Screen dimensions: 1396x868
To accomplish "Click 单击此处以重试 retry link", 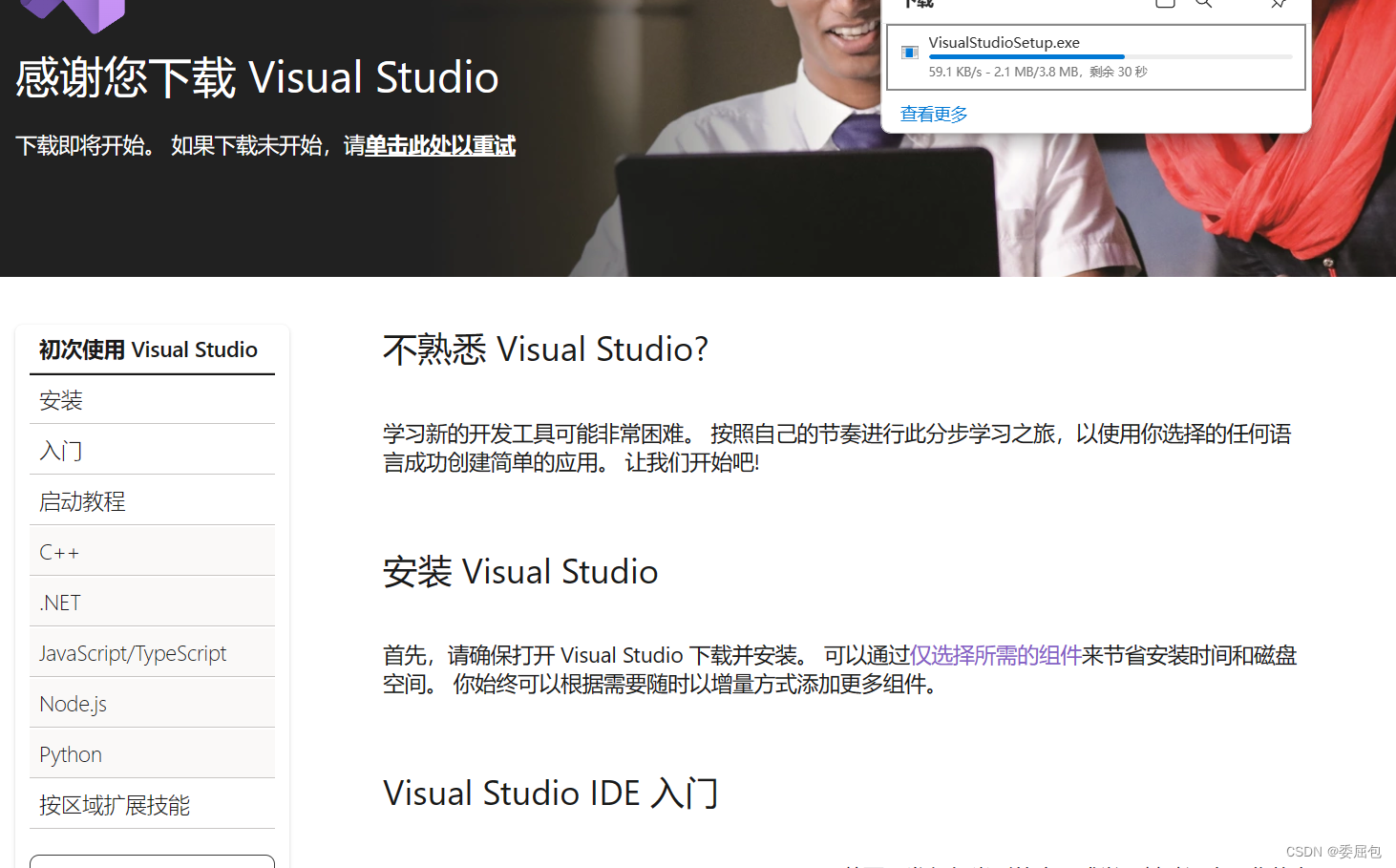I will [439, 145].
